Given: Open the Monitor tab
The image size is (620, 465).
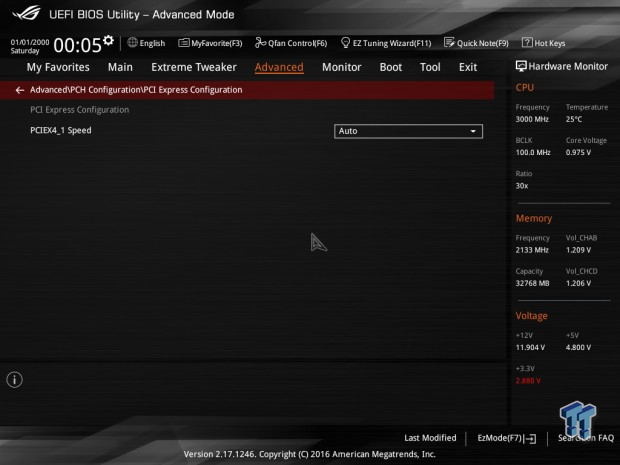Looking at the screenshot, I should tap(342, 67).
